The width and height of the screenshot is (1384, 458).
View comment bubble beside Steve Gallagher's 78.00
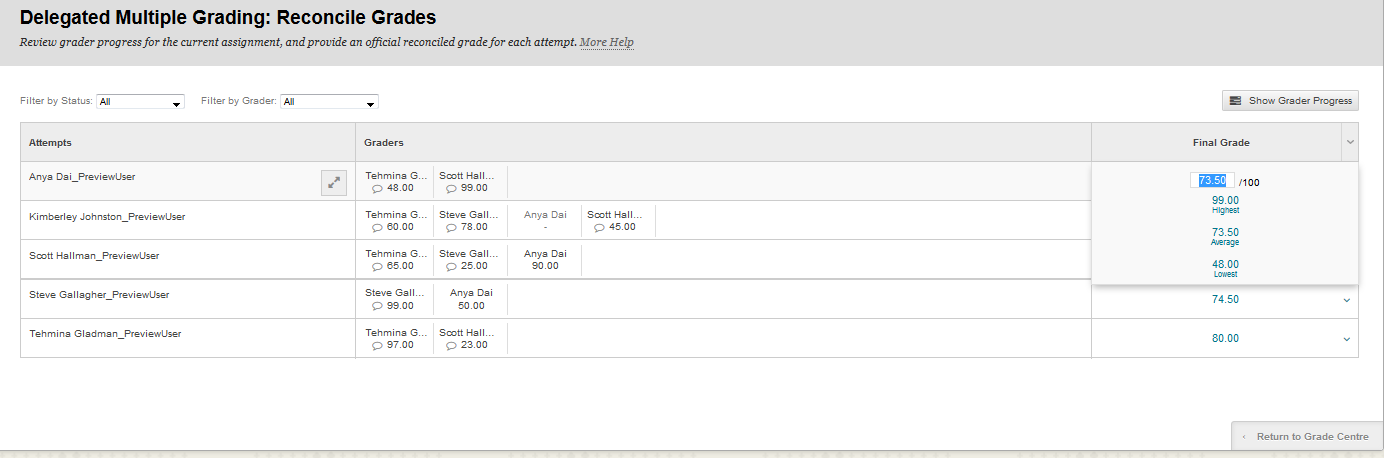[451, 227]
